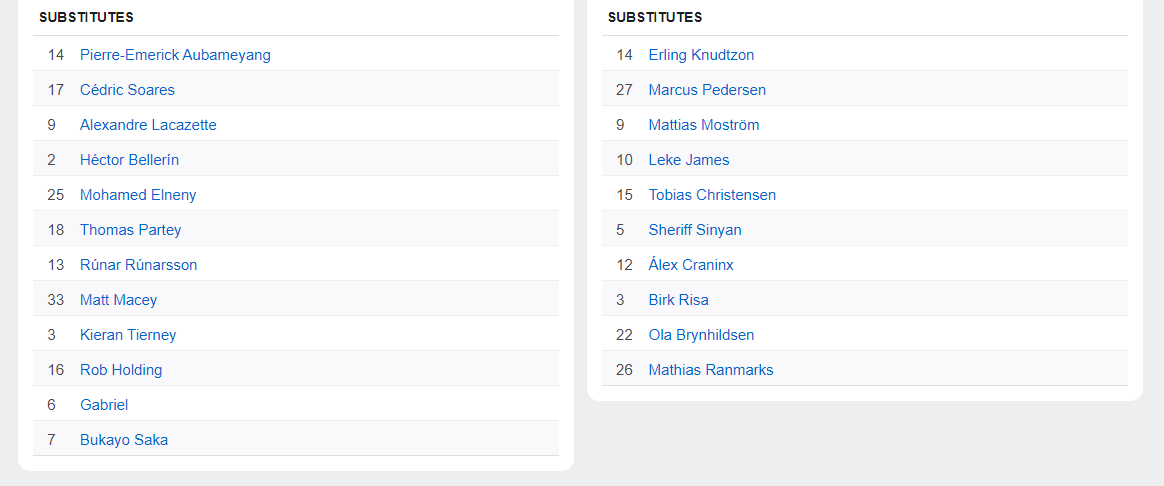1164x486 pixels.
Task: Click Ola Brynhildsen's name
Action: click(701, 335)
